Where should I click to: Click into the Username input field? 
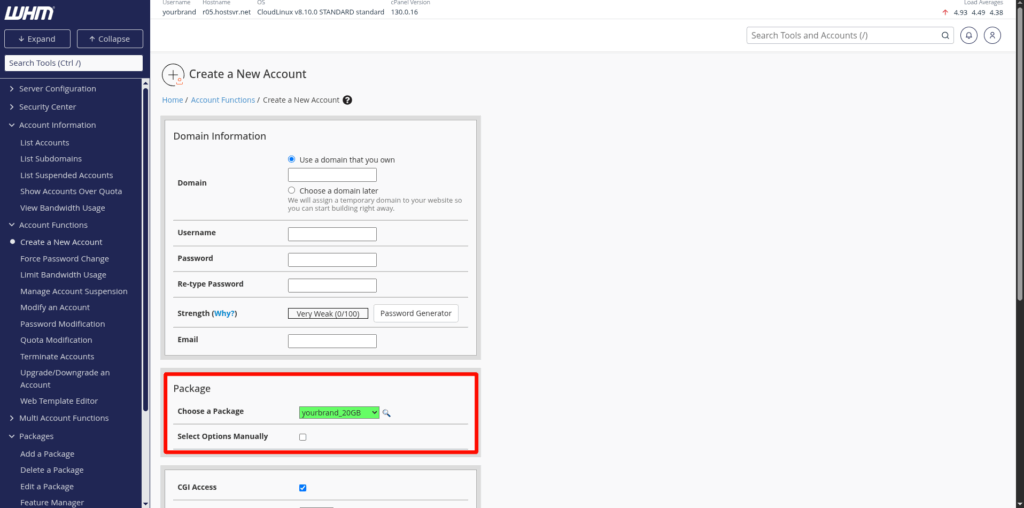click(x=332, y=234)
